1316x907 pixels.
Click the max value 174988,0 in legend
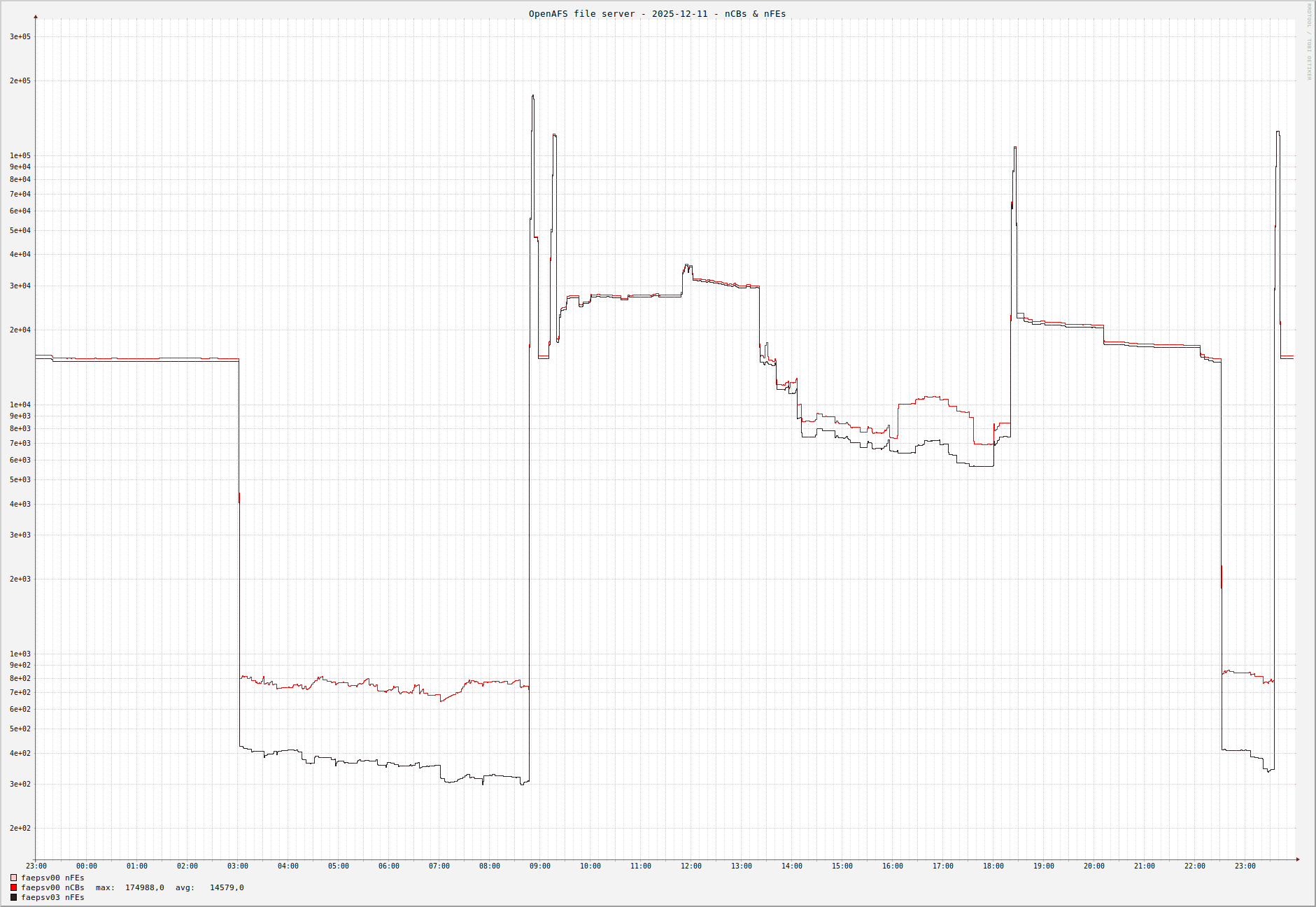(x=144, y=887)
